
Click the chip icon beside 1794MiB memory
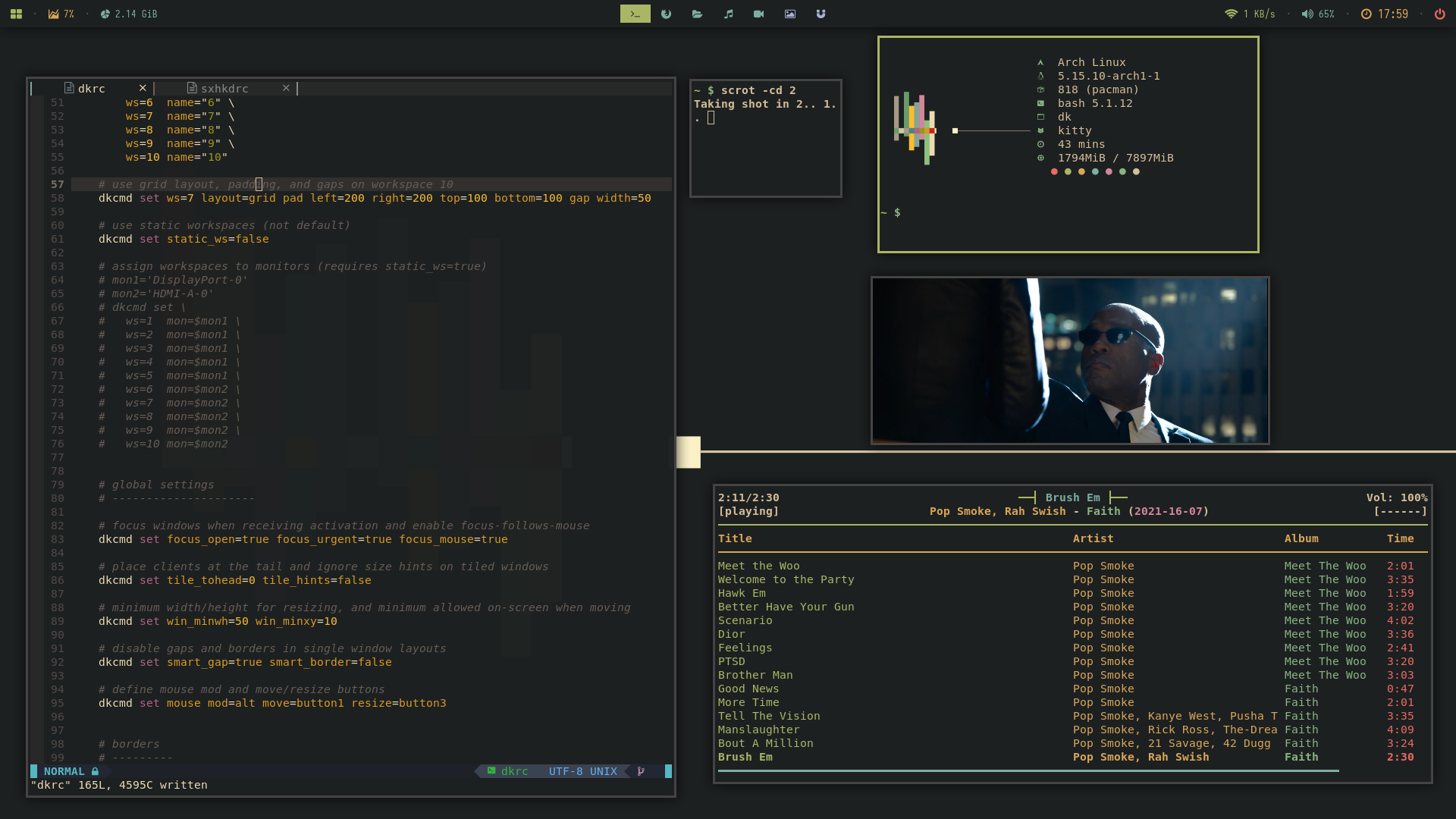[x=1040, y=158]
